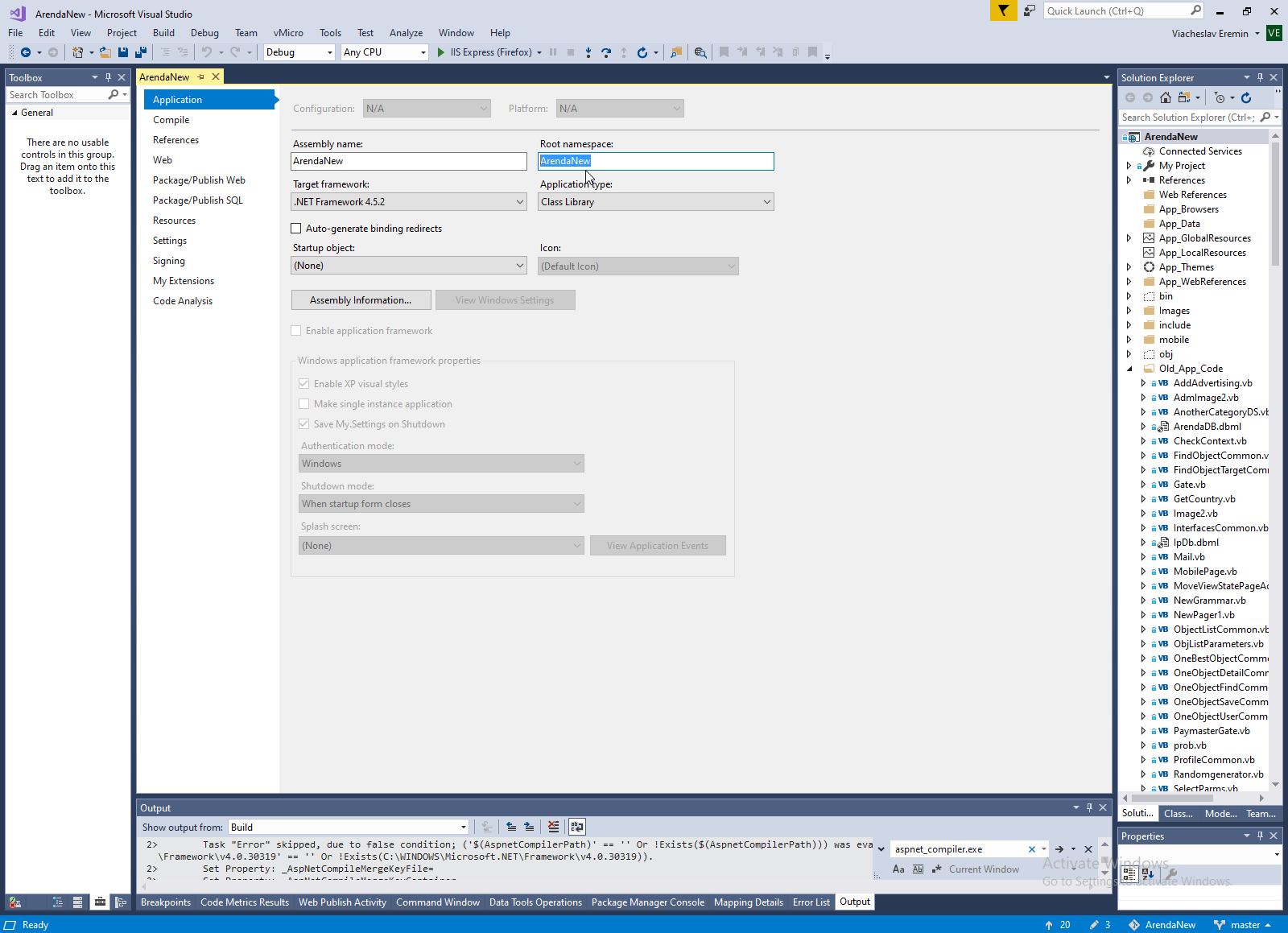
Task: Click the Save All toolbar icon
Action: (x=141, y=52)
